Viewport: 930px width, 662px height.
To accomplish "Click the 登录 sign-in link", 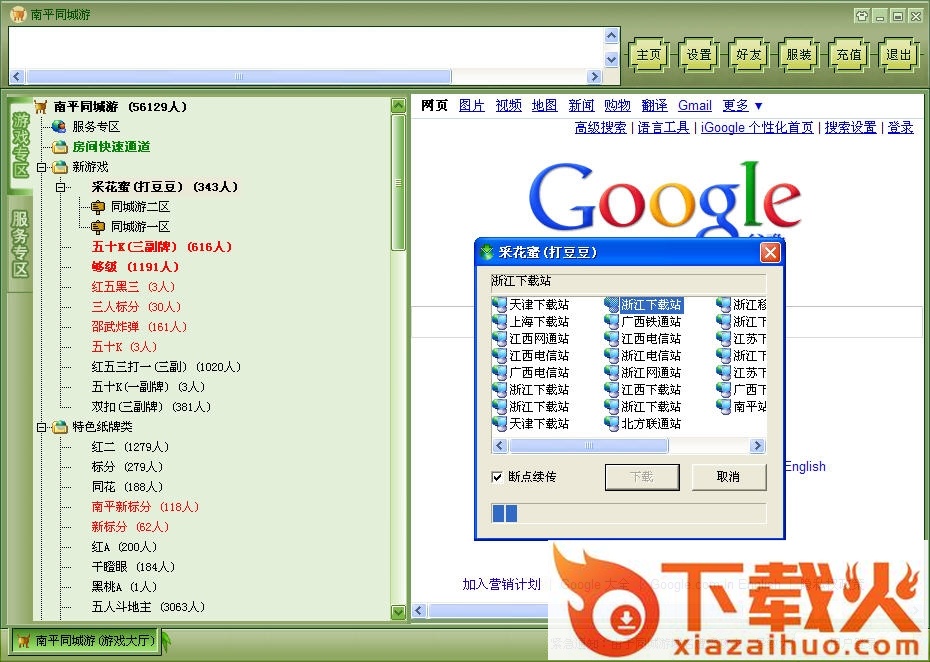I will pos(900,128).
